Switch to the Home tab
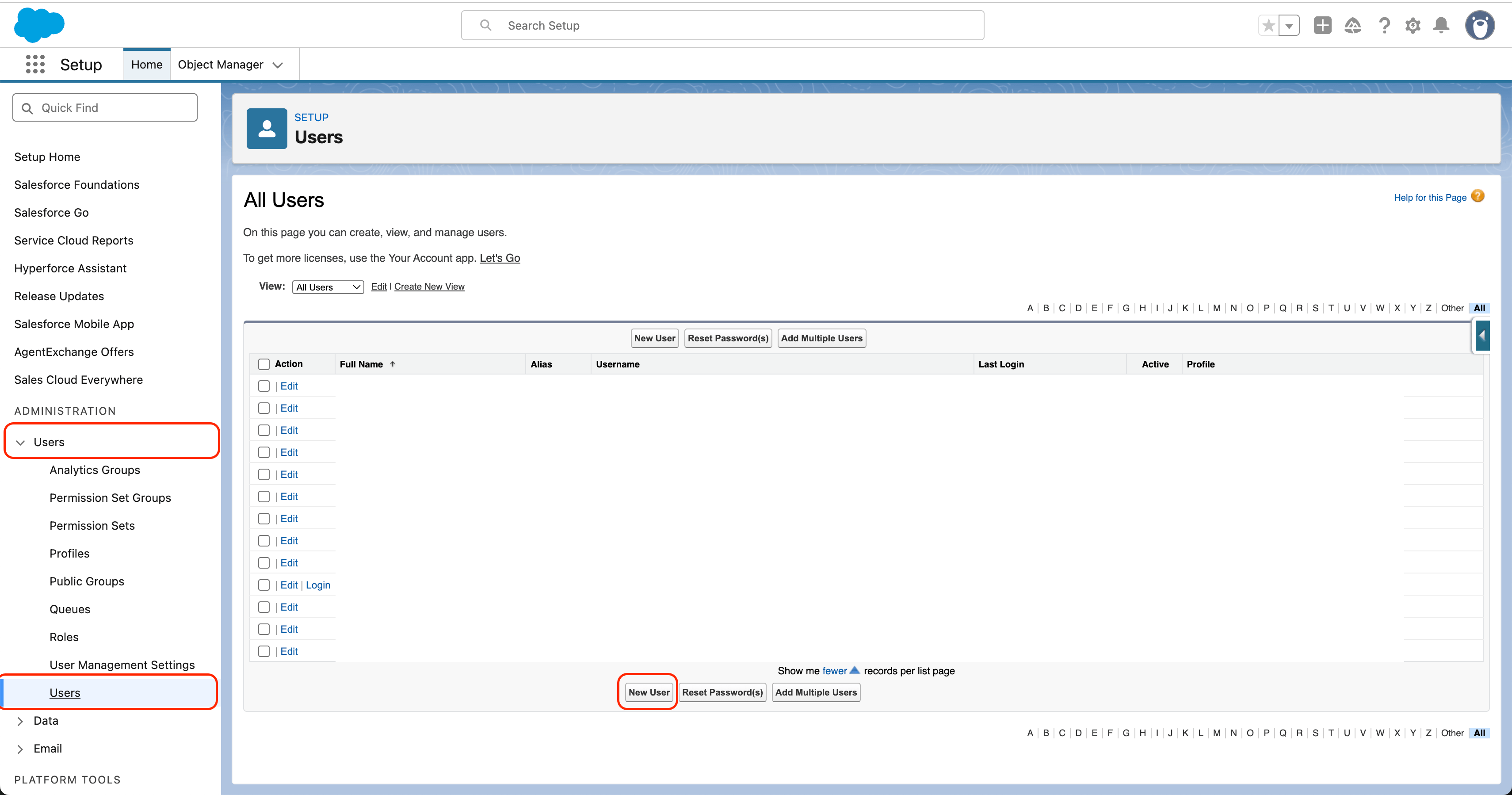The width and height of the screenshot is (1512, 795). [x=147, y=65]
